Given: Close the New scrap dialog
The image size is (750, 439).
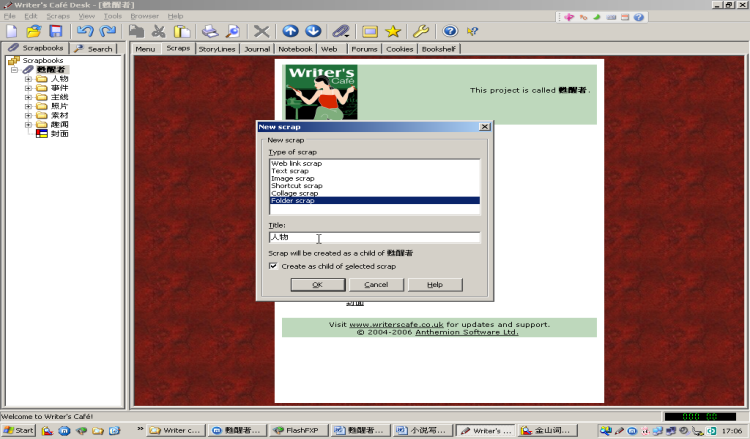Looking at the screenshot, I should point(485,127).
